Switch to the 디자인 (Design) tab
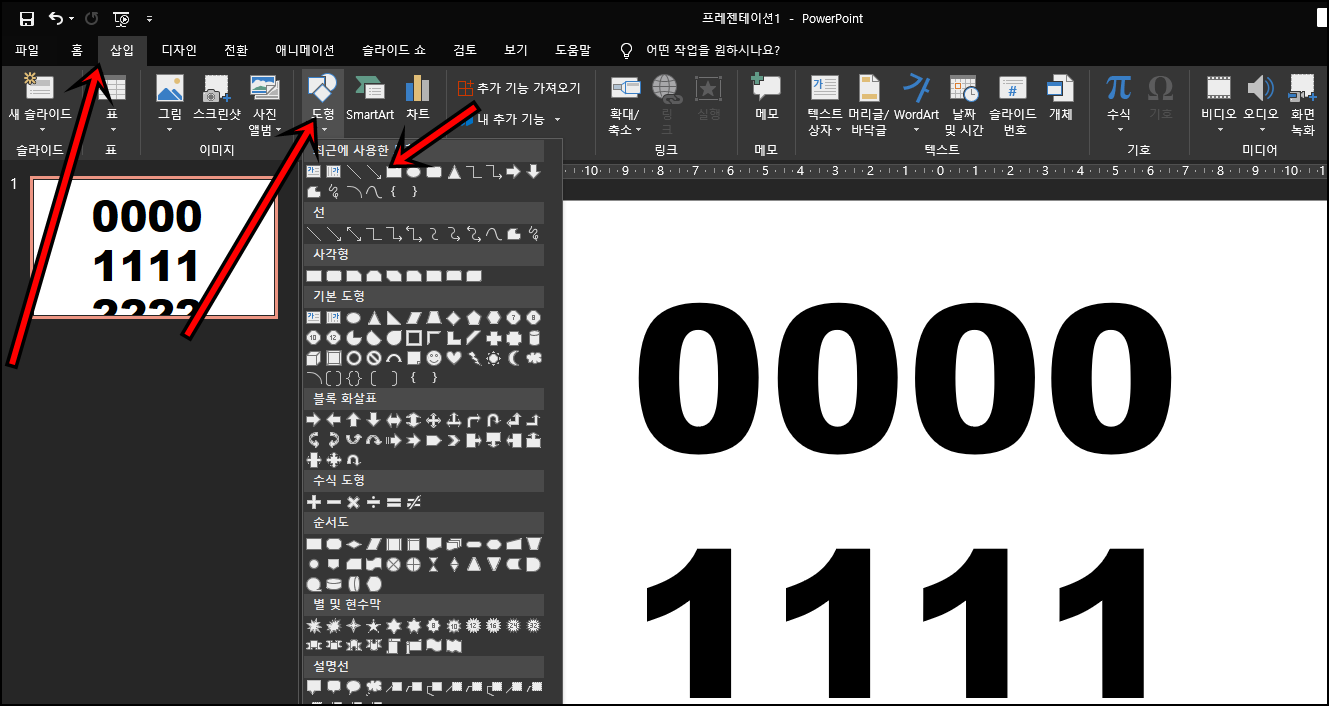The height and width of the screenshot is (706, 1329). 179,50
